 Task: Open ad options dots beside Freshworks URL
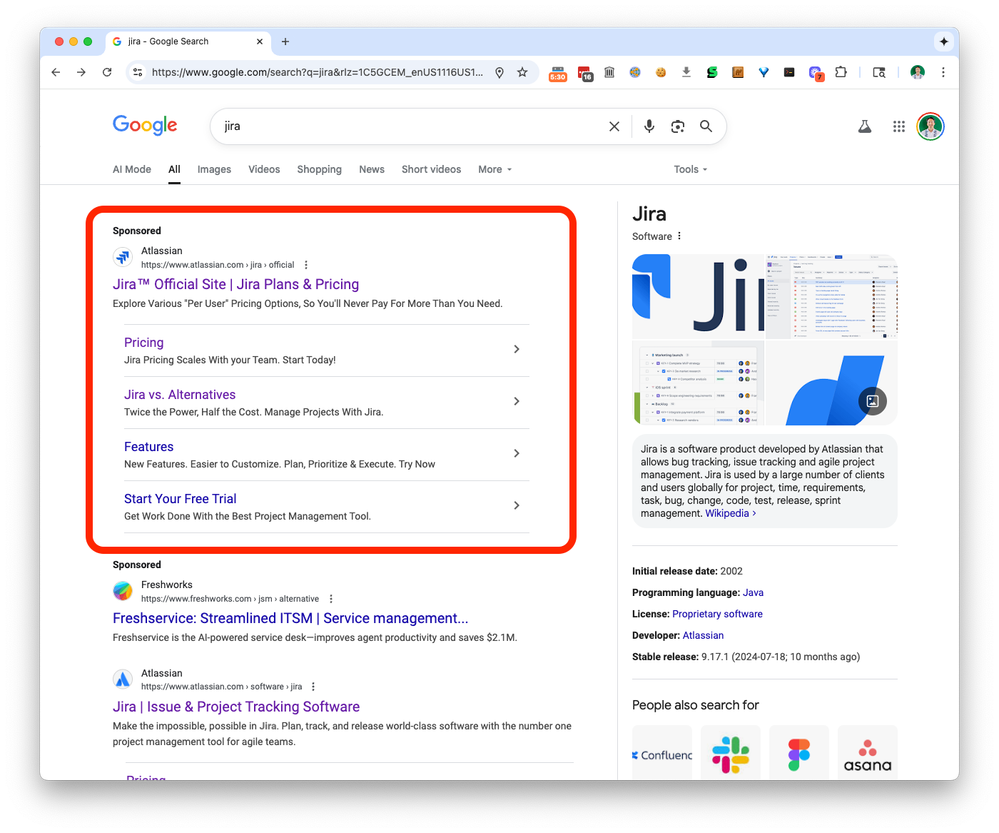tap(331, 598)
